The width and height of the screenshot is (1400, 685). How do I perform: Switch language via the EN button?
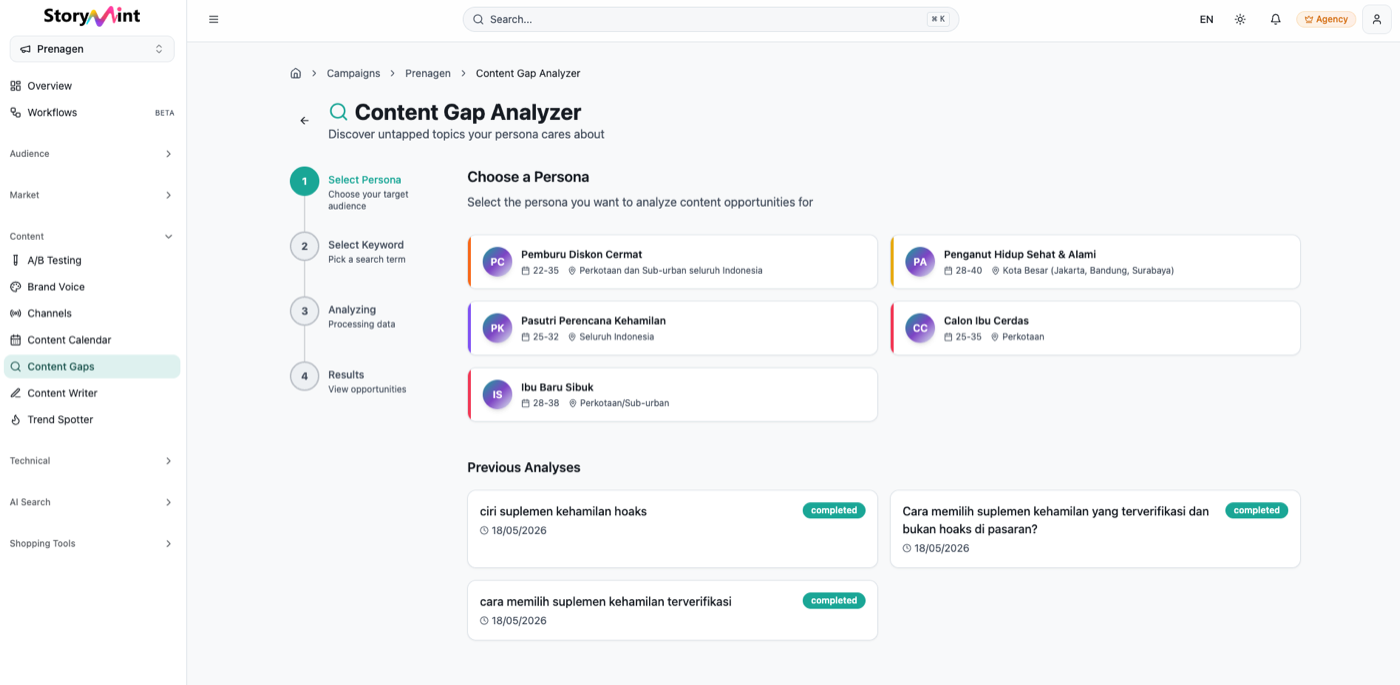coord(1206,19)
